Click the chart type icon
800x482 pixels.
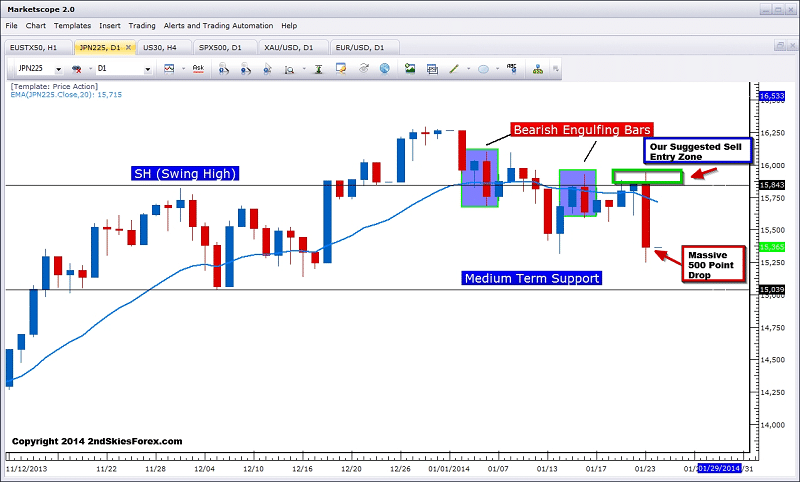point(169,68)
